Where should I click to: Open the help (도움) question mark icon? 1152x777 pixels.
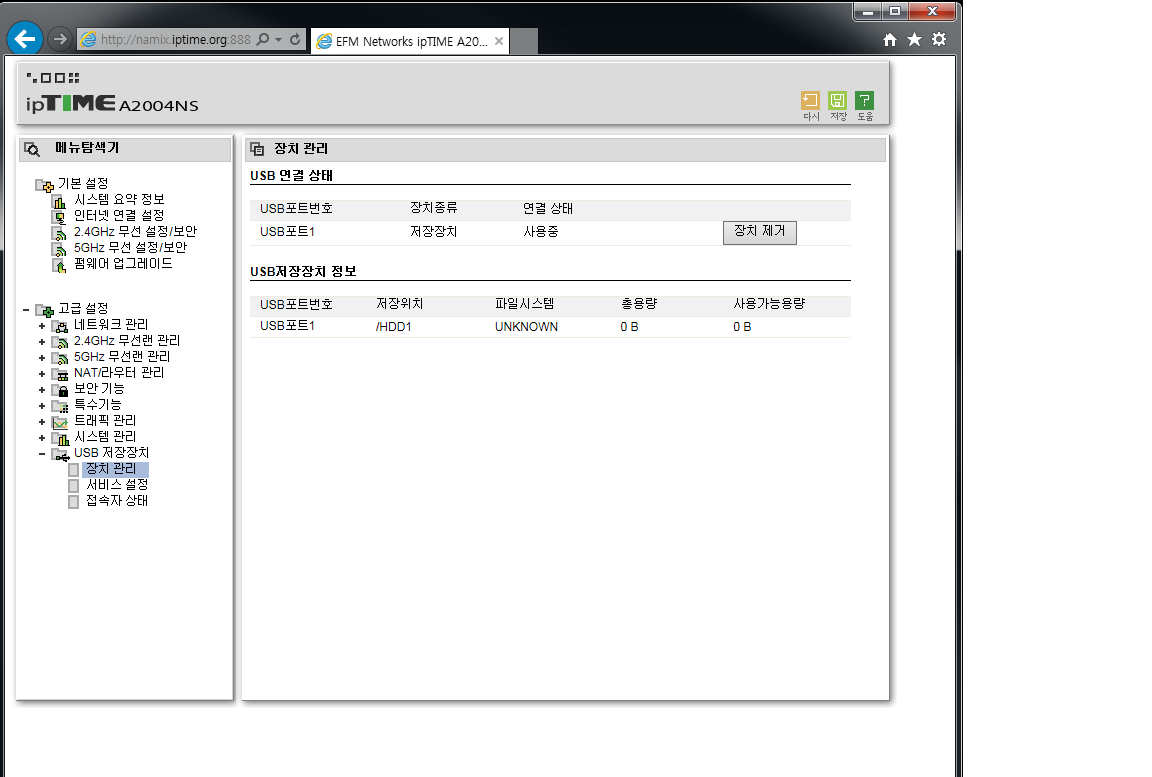pos(865,101)
